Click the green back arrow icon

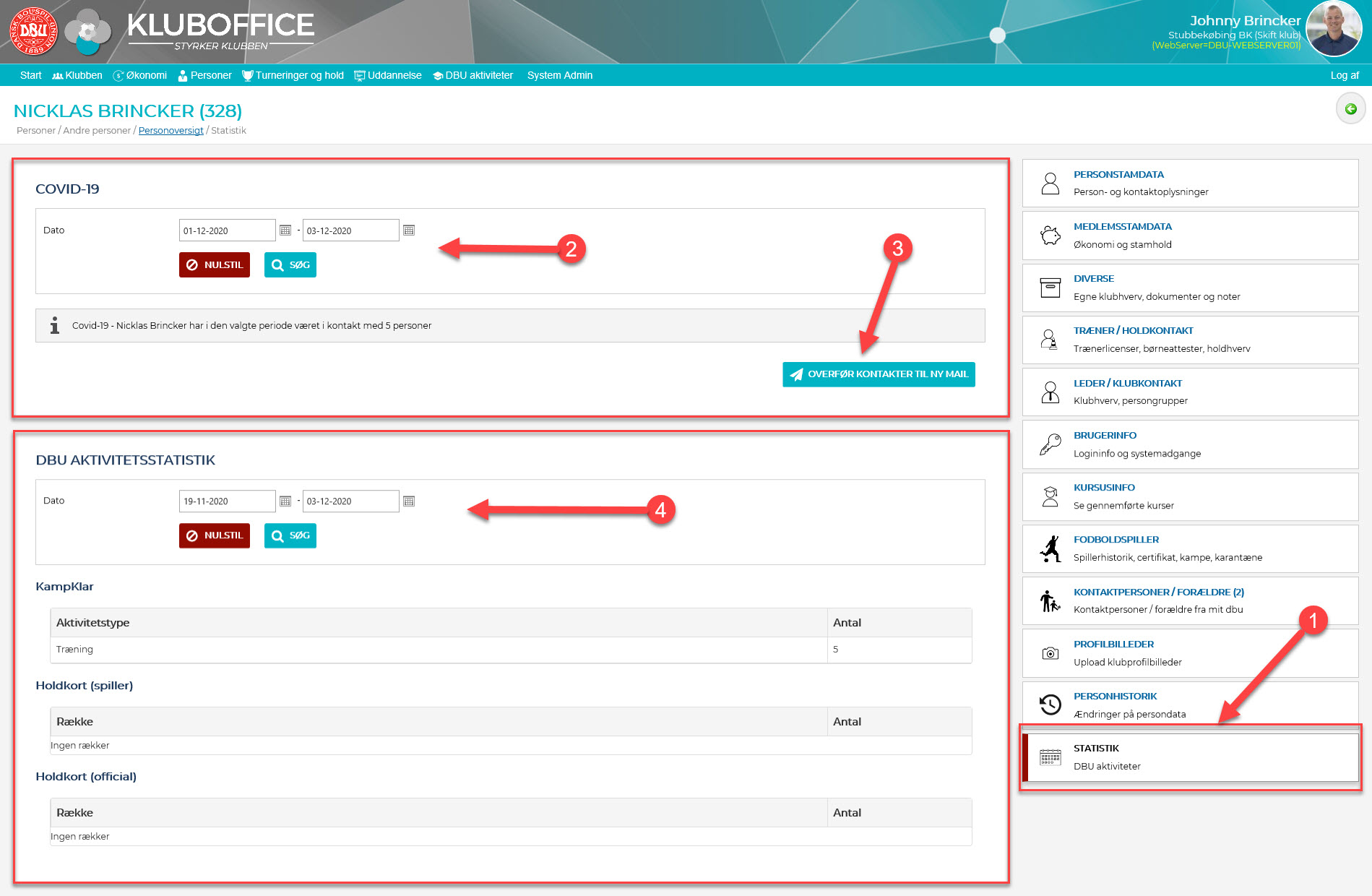click(1350, 109)
